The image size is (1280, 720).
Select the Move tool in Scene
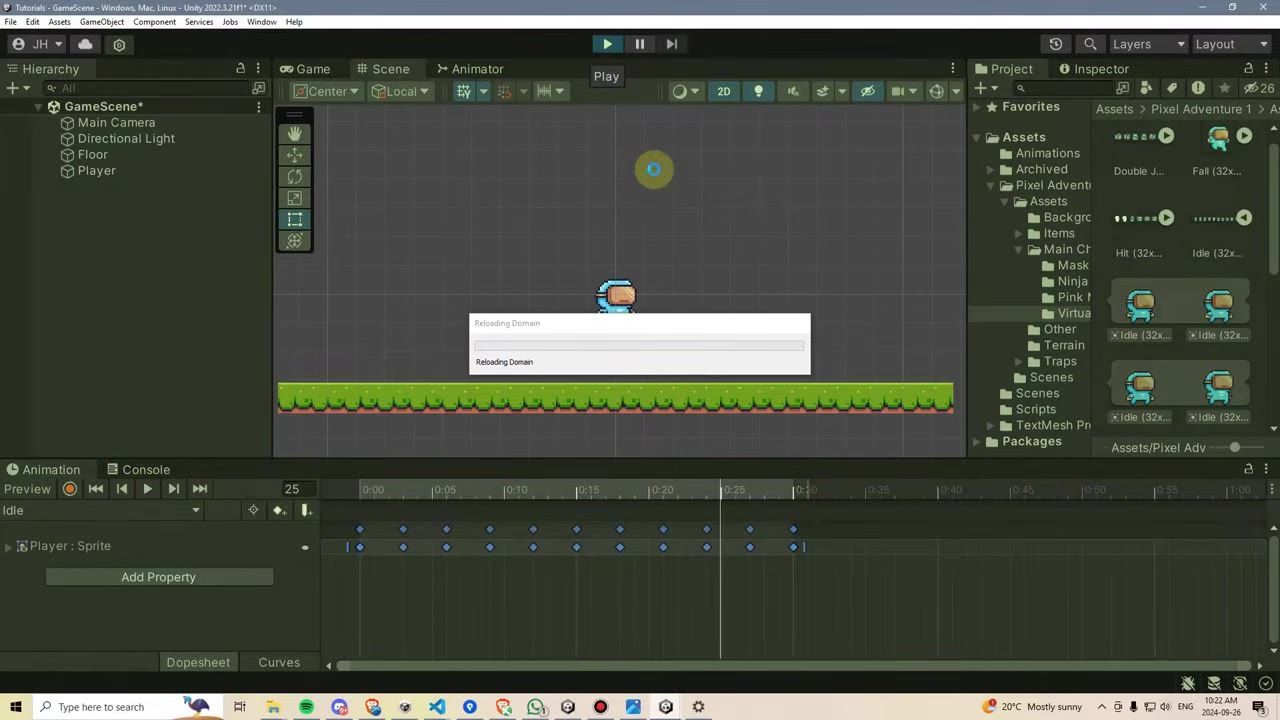pyautogui.click(x=294, y=155)
